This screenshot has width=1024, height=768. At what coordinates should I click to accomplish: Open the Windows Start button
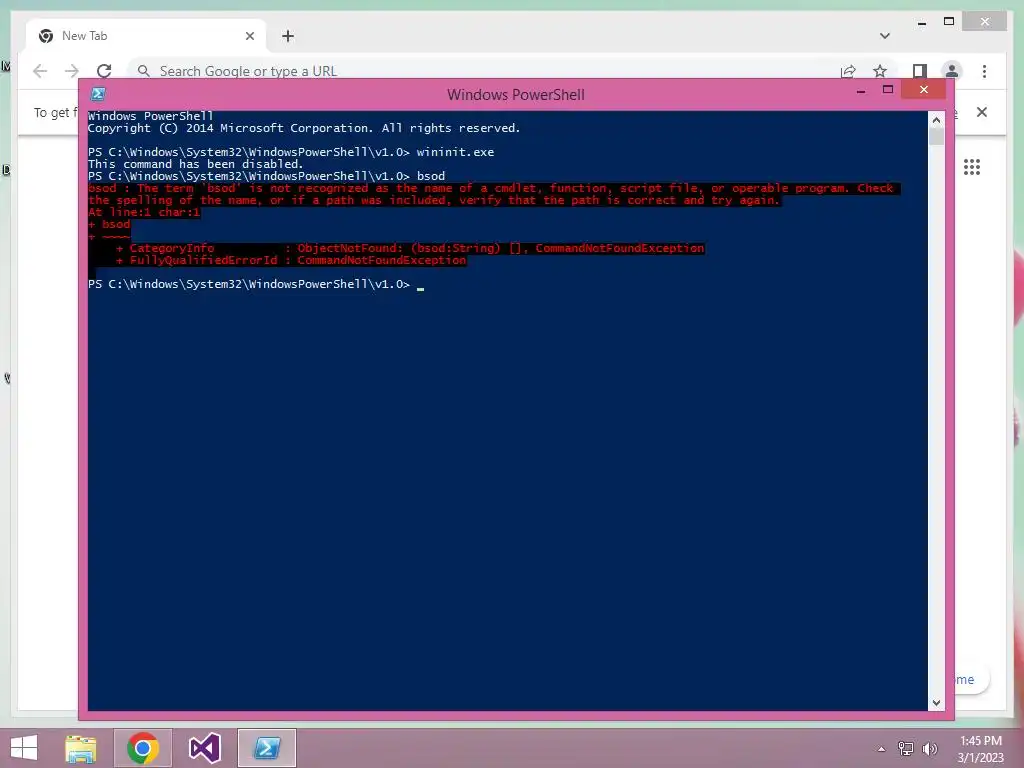24,748
